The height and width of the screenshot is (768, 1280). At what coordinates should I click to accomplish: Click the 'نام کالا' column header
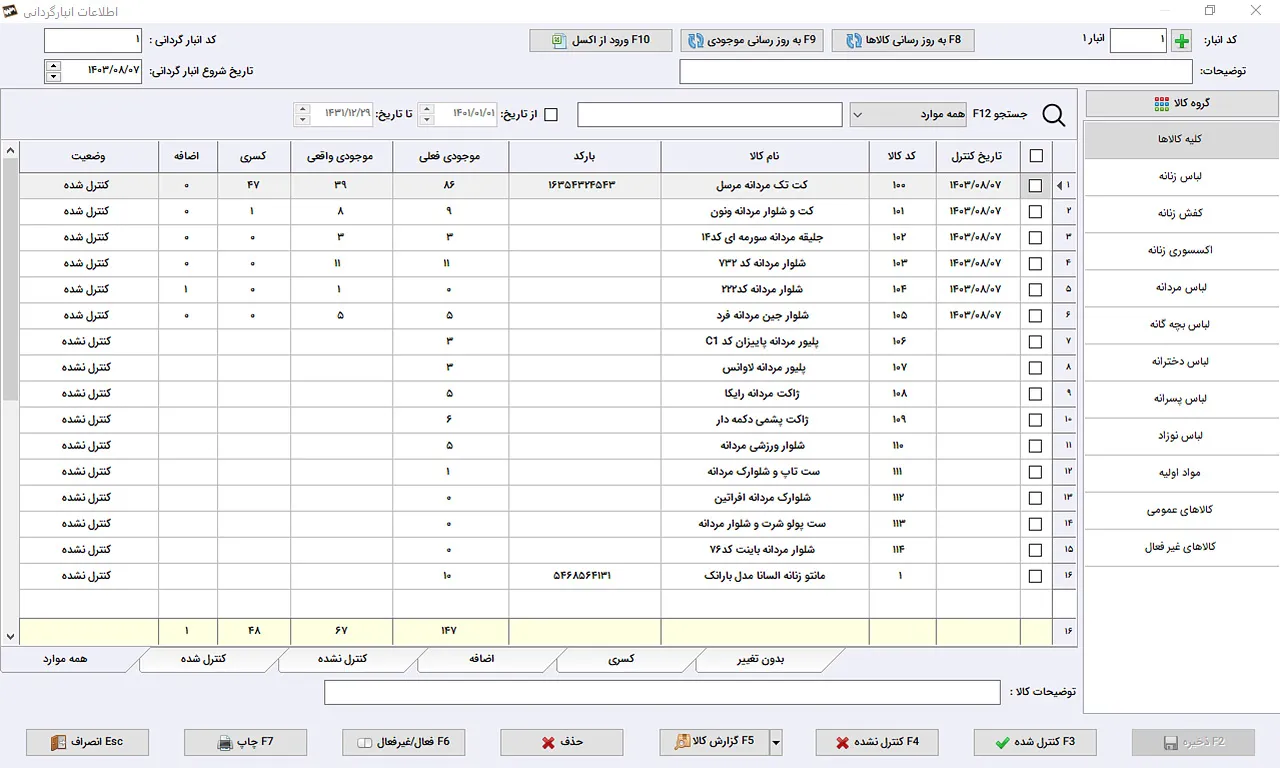pyautogui.click(x=765, y=156)
